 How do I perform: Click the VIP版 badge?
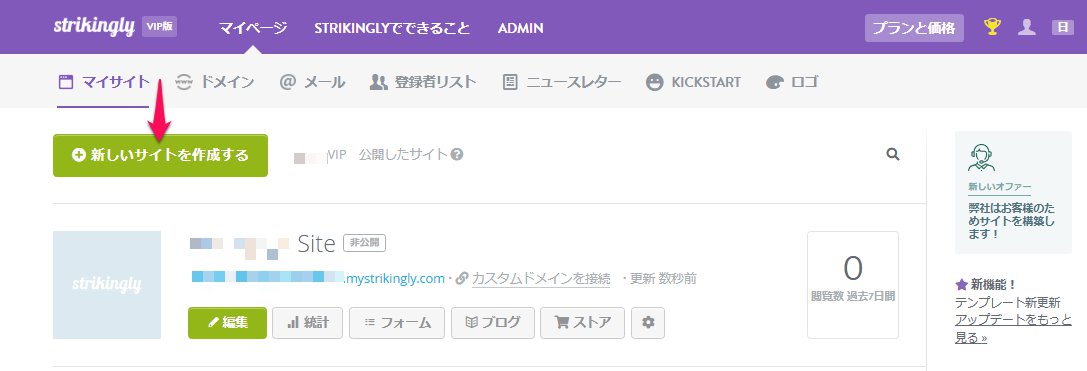pos(159,27)
